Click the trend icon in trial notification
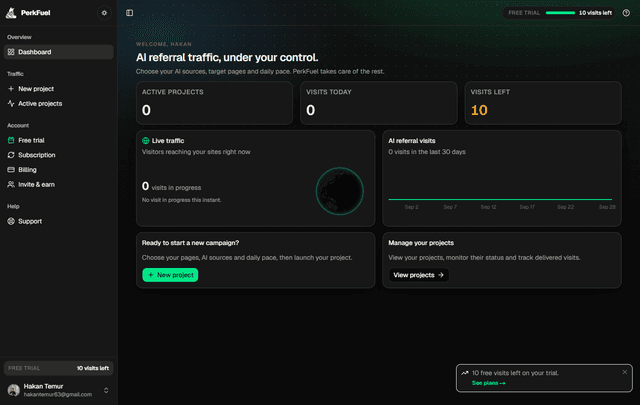The height and width of the screenshot is (405, 640). click(464, 373)
